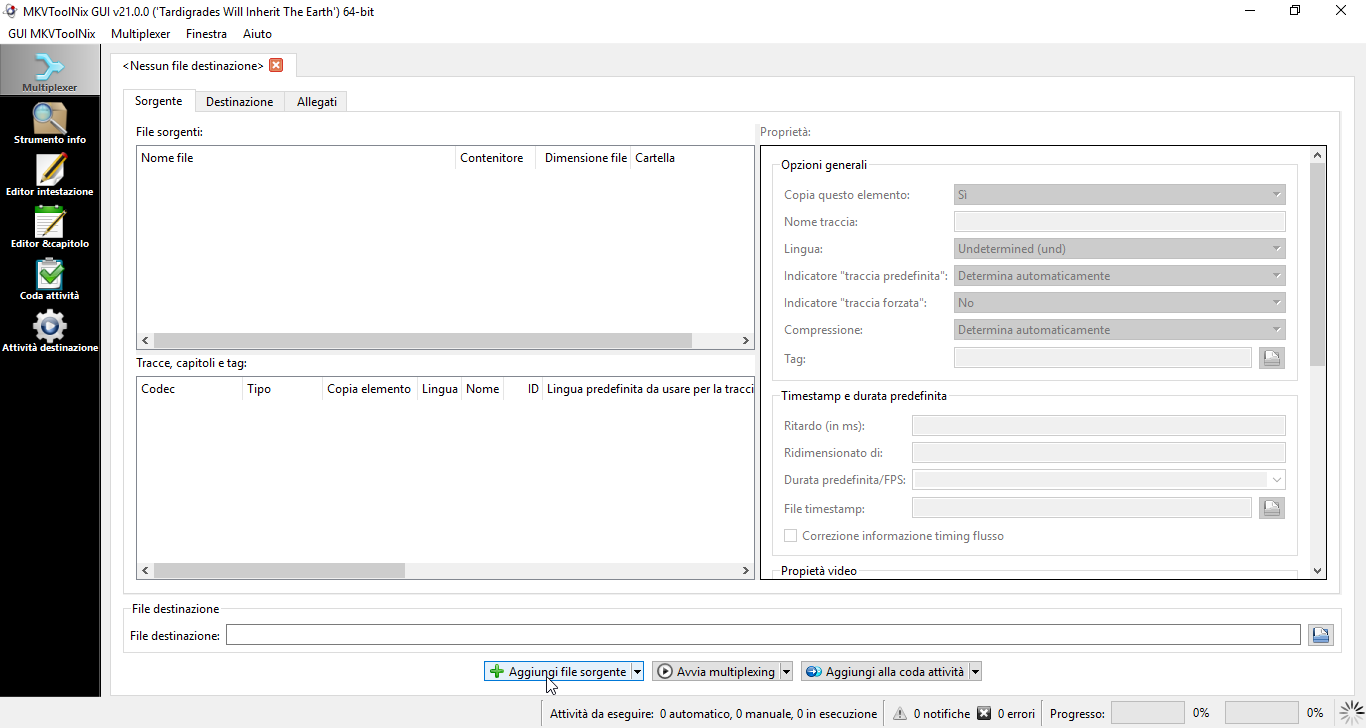Screen dimensions: 1366x728
Task: Click Ritardo (in ms) input field
Action: pyautogui.click(x=1099, y=426)
